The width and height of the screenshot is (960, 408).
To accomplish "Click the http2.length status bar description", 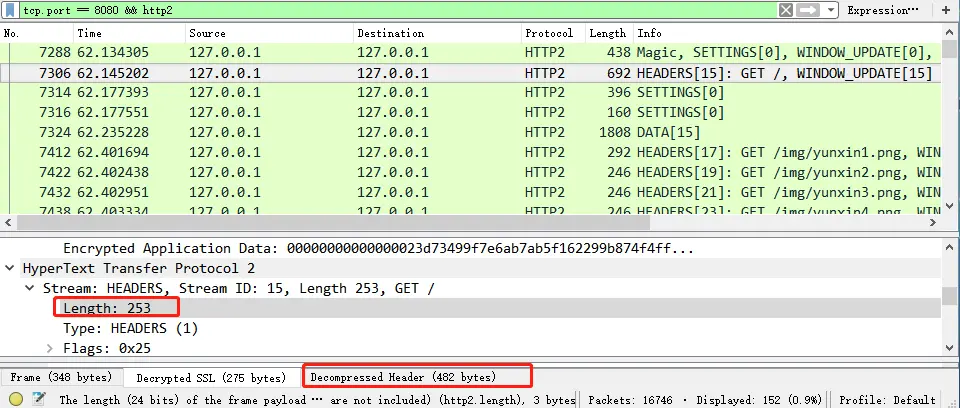I will pos(317,400).
